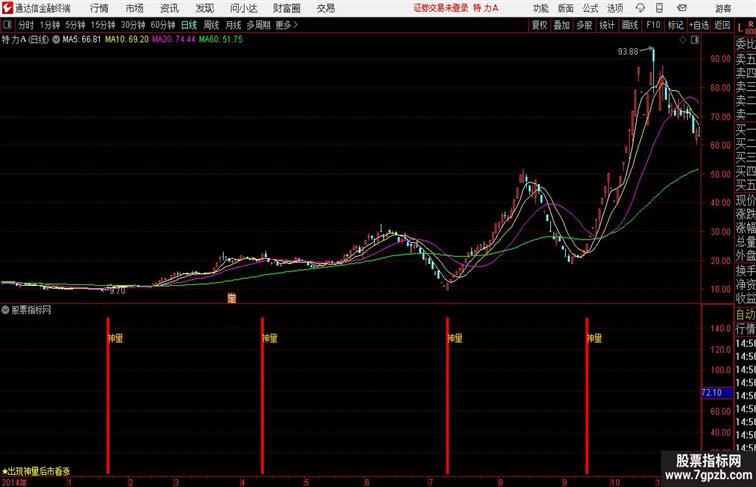The image size is (756, 487).
Task: Click the 出现神量后市看涨 indicator note
Action: (x=39, y=472)
